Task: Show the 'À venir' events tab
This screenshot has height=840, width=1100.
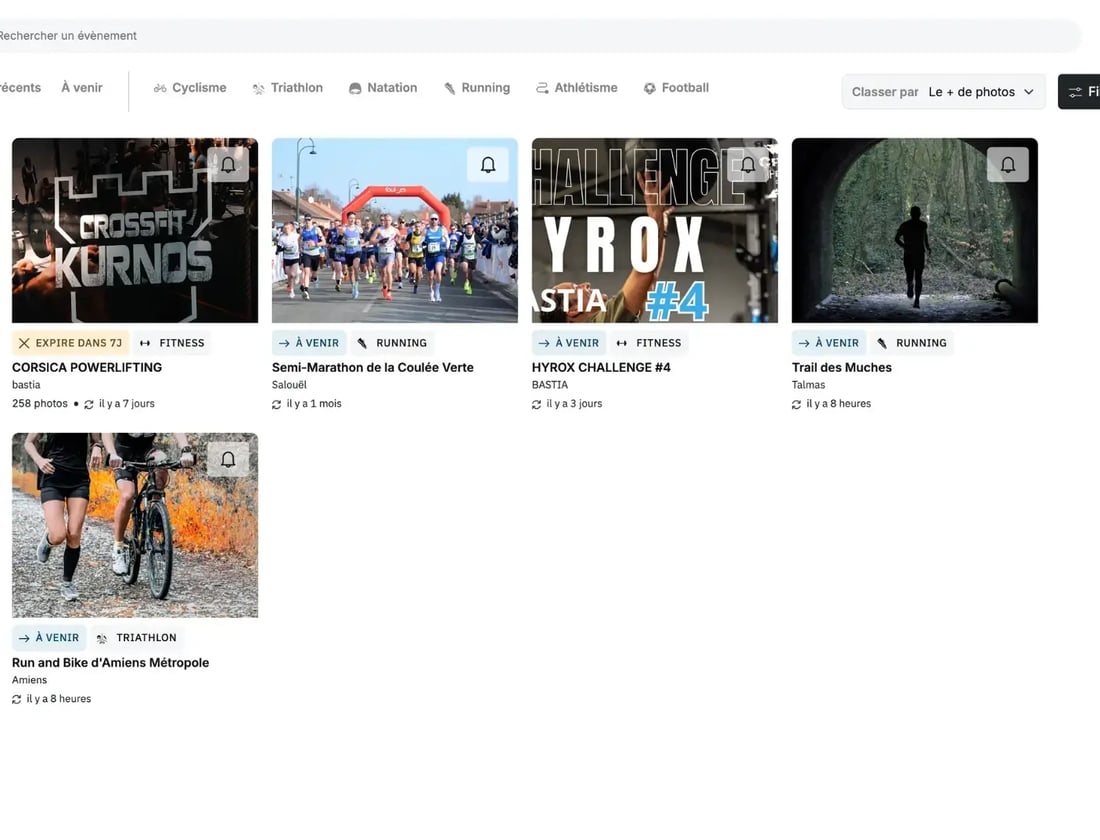Action: click(81, 88)
